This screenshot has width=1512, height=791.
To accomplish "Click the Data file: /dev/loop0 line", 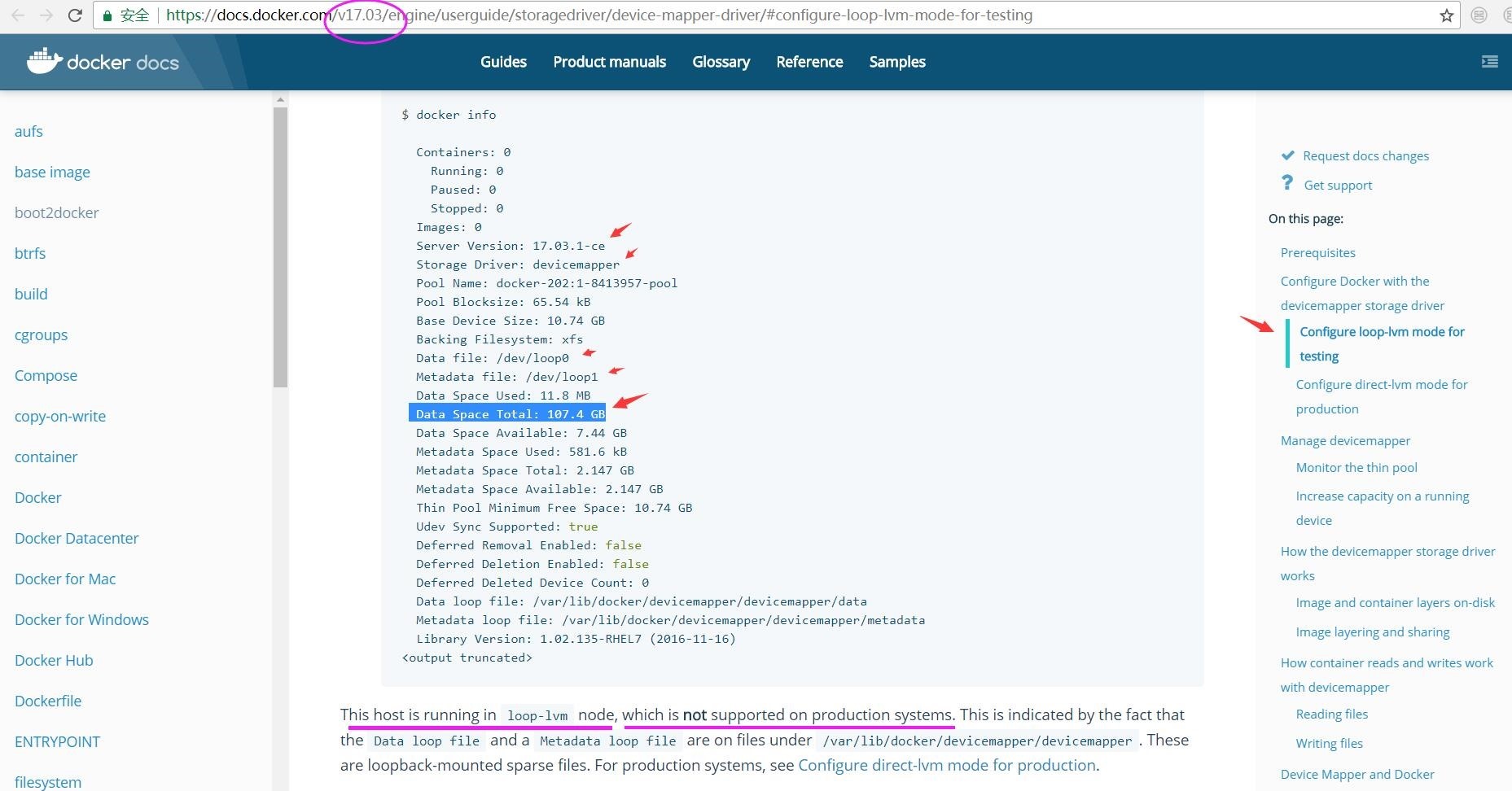I will [x=493, y=358].
